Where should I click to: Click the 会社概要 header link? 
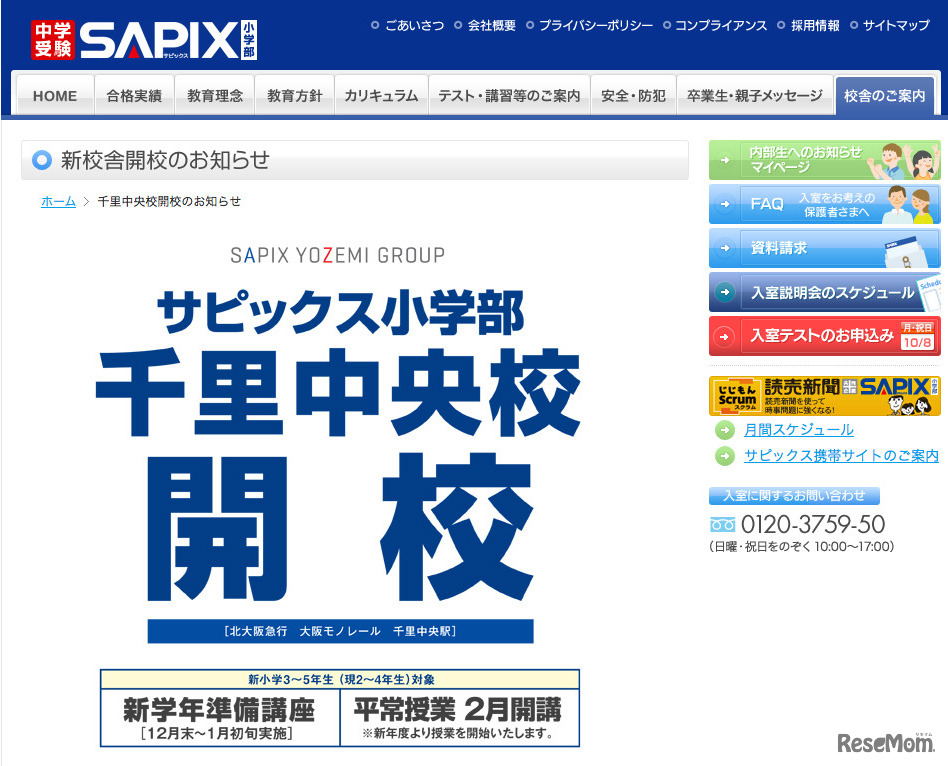pyautogui.click(x=492, y=25)
